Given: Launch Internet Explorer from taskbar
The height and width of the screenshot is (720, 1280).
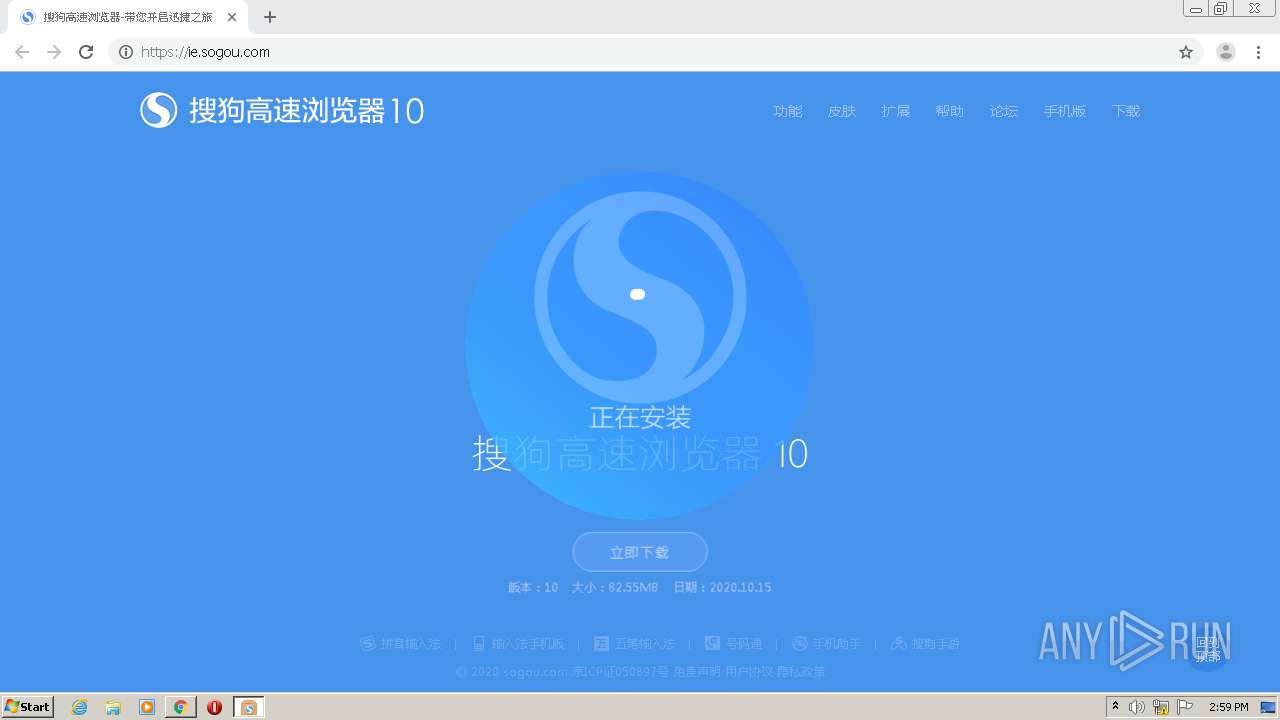Looking at the screenshot, I should pos(80,707).
